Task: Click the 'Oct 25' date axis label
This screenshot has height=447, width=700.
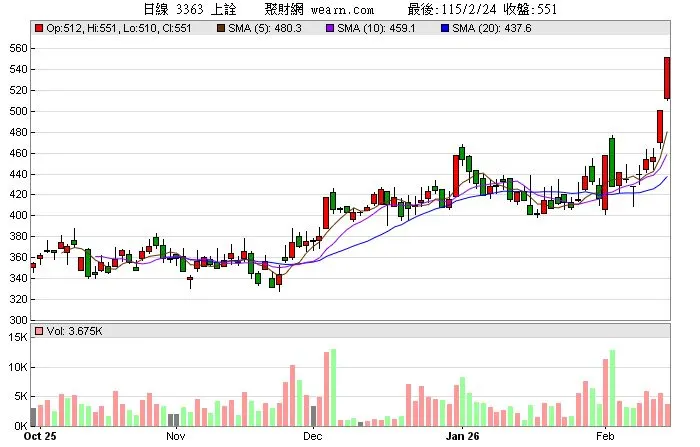Action: click(x=40, y=436)
